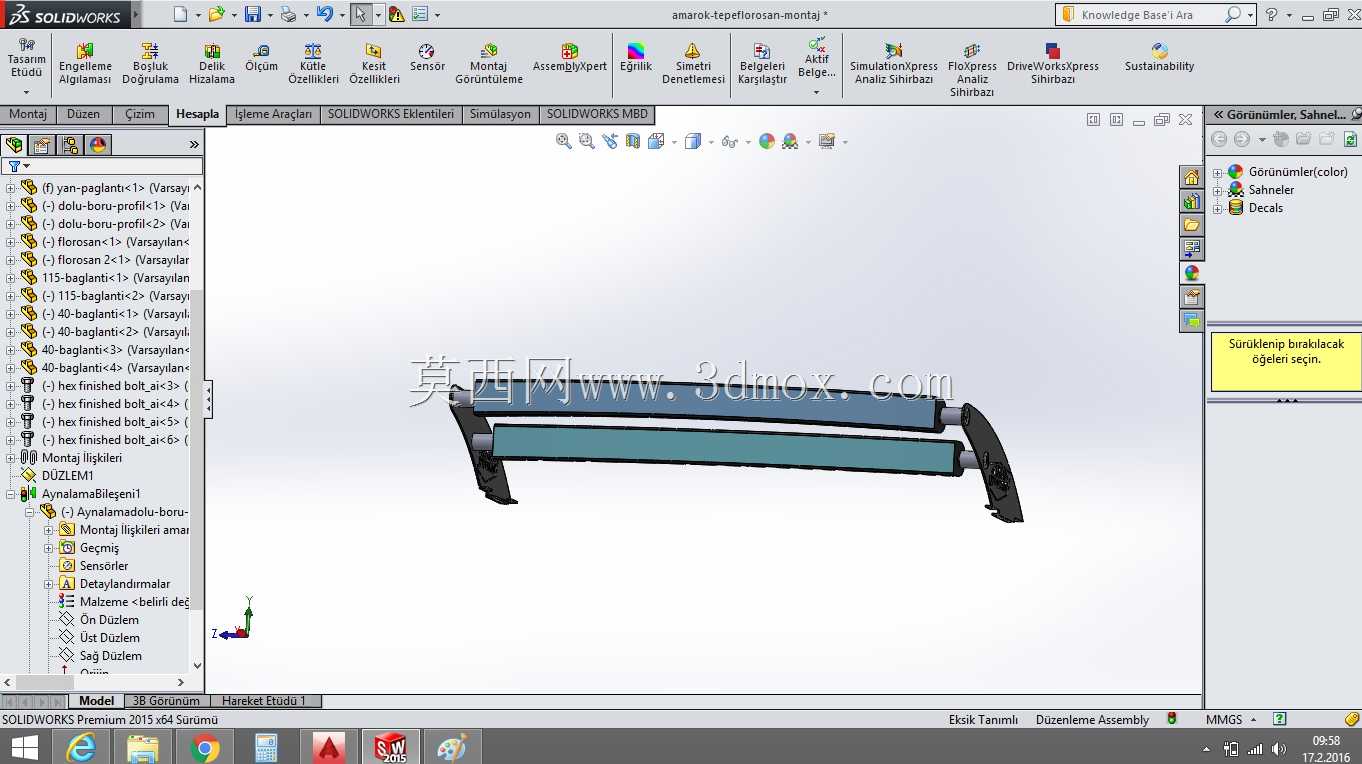Open the View Palette task pane tab
Viewport: 1362px width, 764px height.
(1191, 249)
